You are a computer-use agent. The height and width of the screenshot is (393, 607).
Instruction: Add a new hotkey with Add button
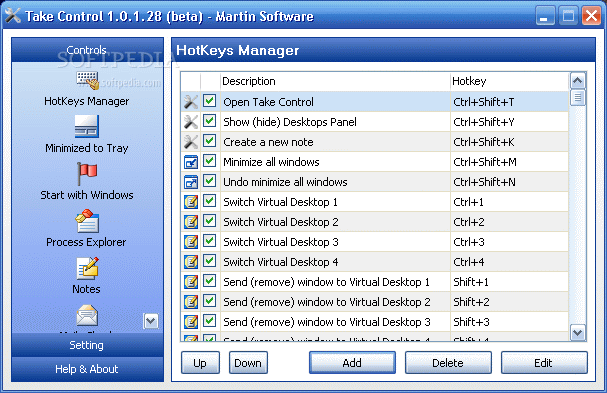tap(352, 363)
